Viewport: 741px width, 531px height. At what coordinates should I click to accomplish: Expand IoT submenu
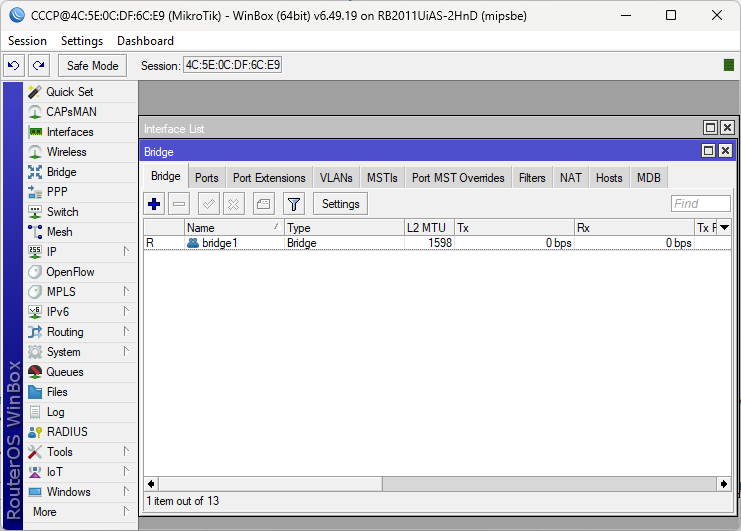(126, 471)
